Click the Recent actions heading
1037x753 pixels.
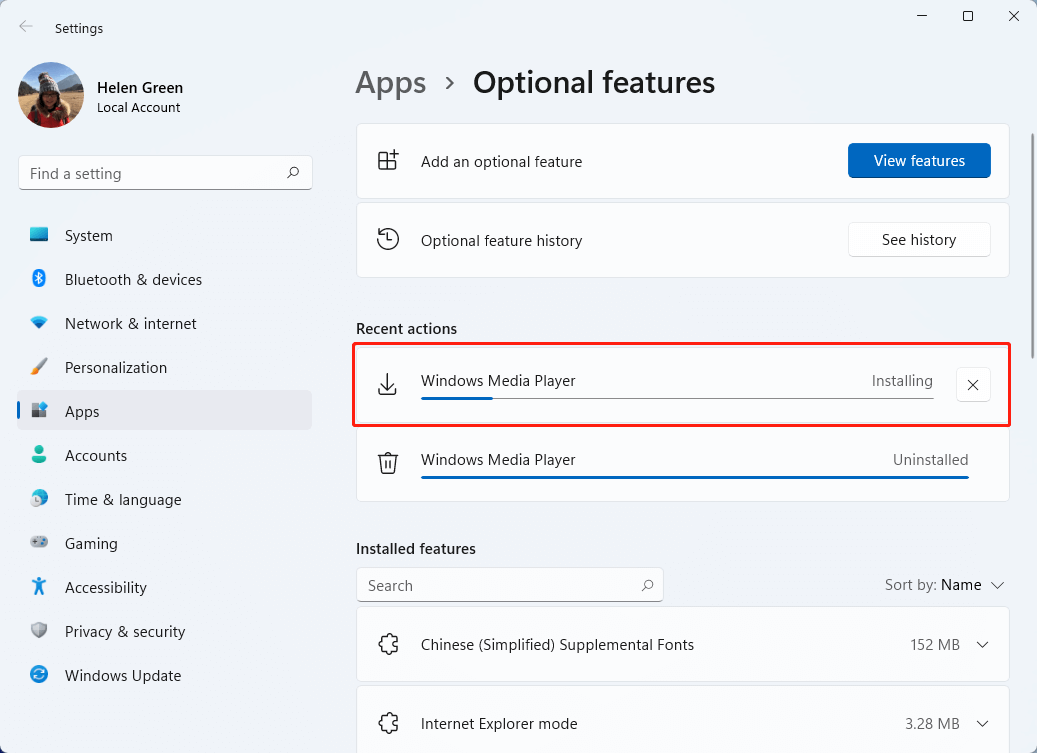click(x=407, y=329)
